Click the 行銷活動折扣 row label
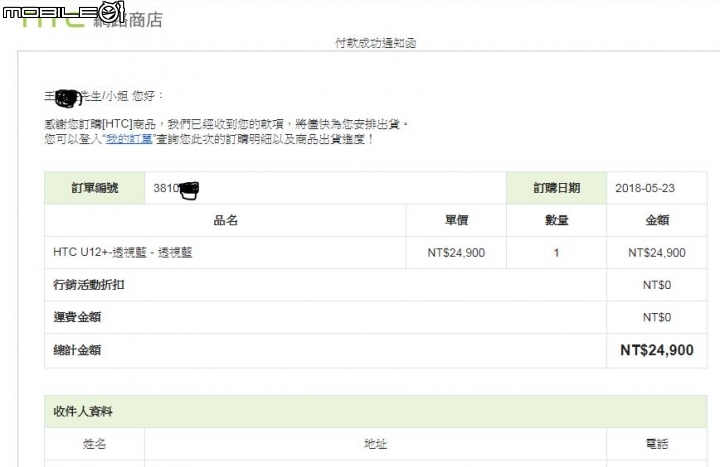This screenshot has height=467, width=720. point(89,285)
